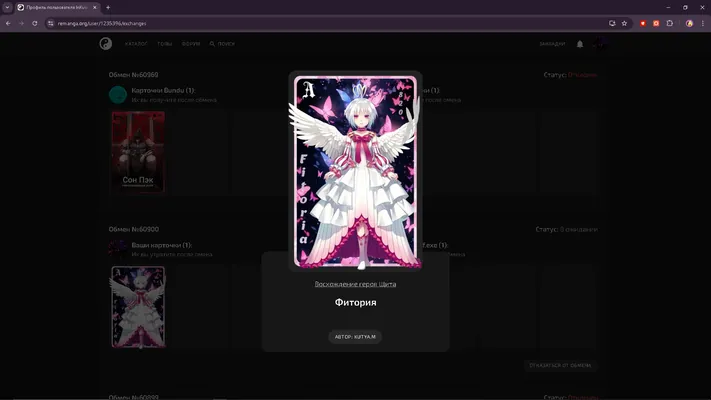Open the Восхождение героя Щита link
Image resolution: width=711 pixels, height=400 pixels.
(x=356, y=284)
